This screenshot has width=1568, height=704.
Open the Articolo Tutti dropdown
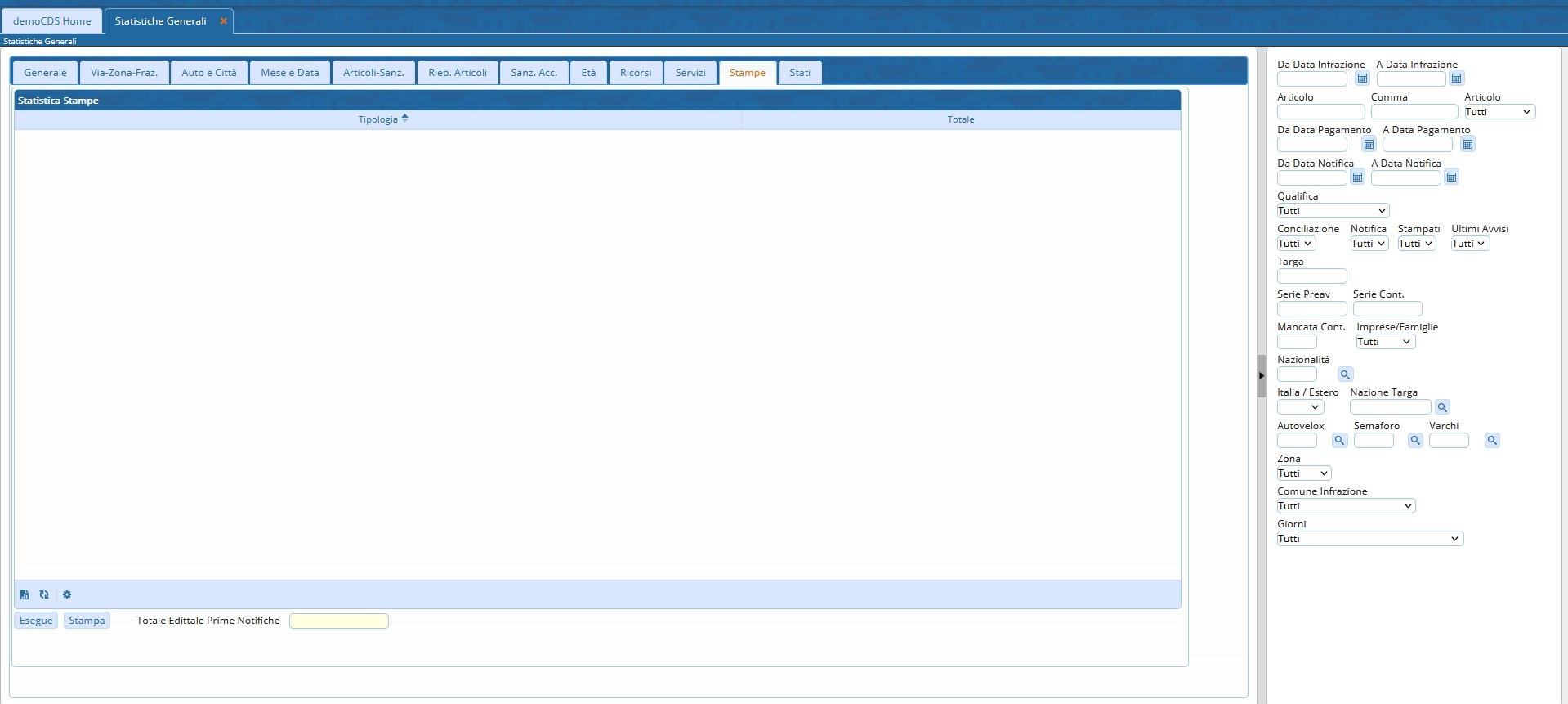(1499, 112)
